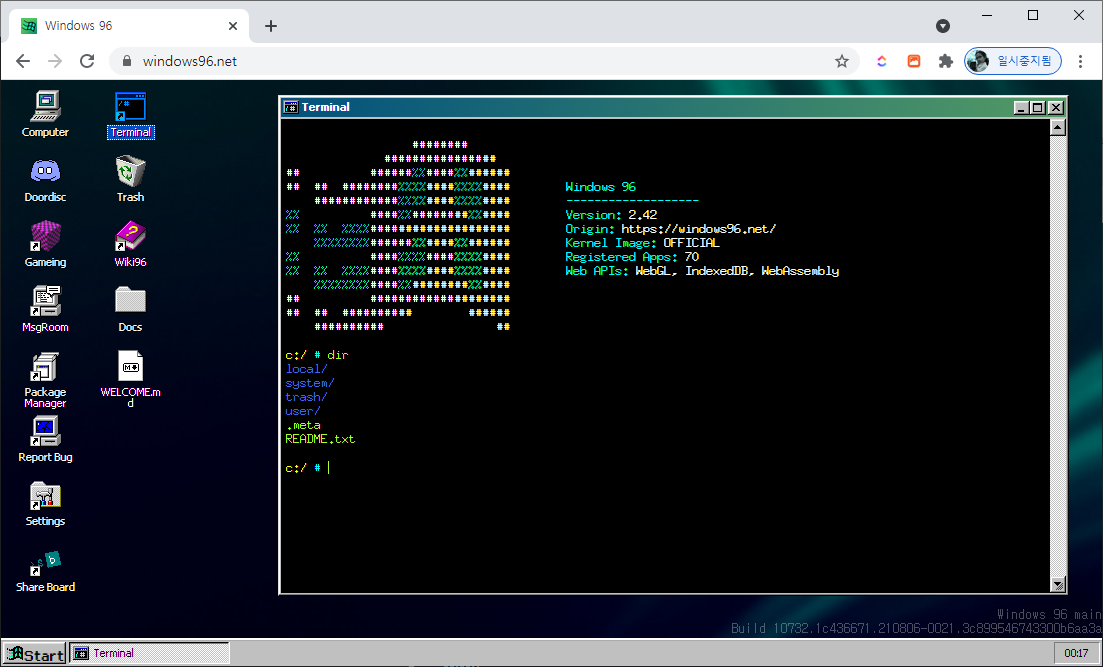
Task: Click the orange extension icon in toolbar
Action: pos(914,61)
